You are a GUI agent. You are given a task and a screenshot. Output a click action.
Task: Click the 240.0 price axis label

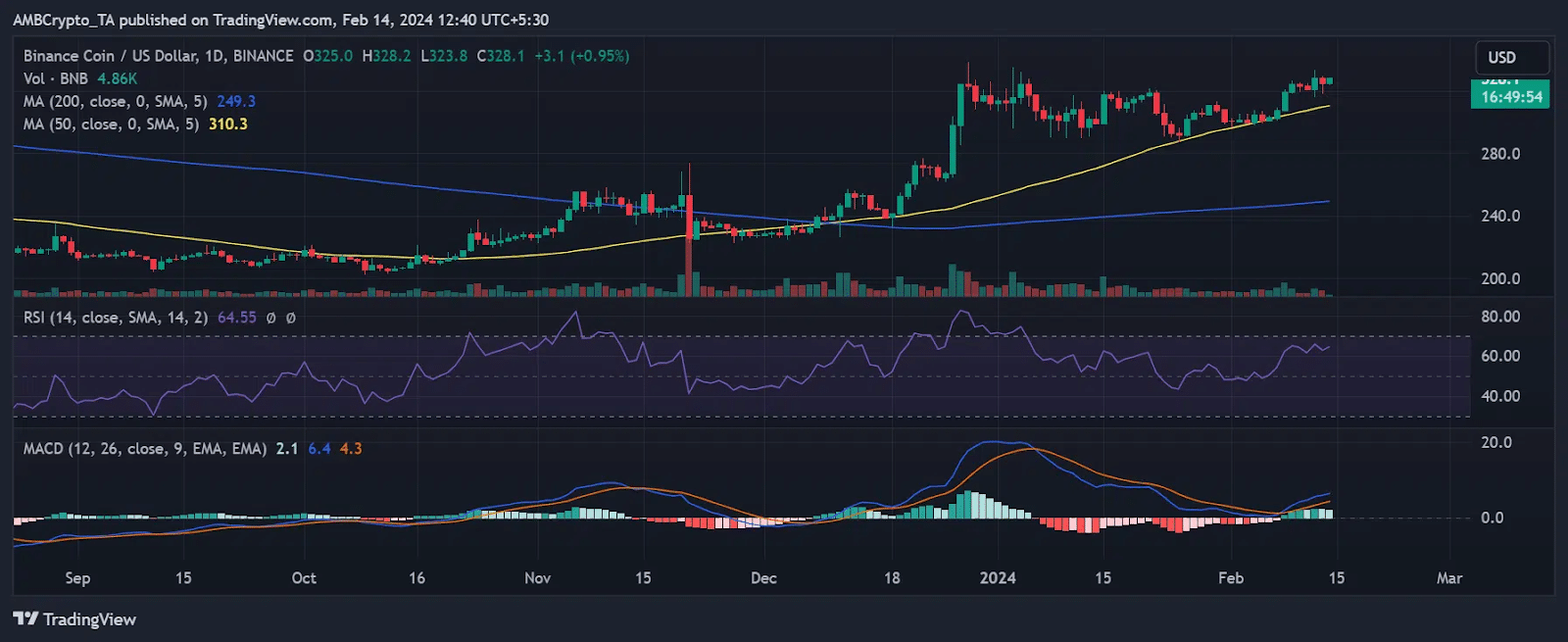[x=1500, y=216]
